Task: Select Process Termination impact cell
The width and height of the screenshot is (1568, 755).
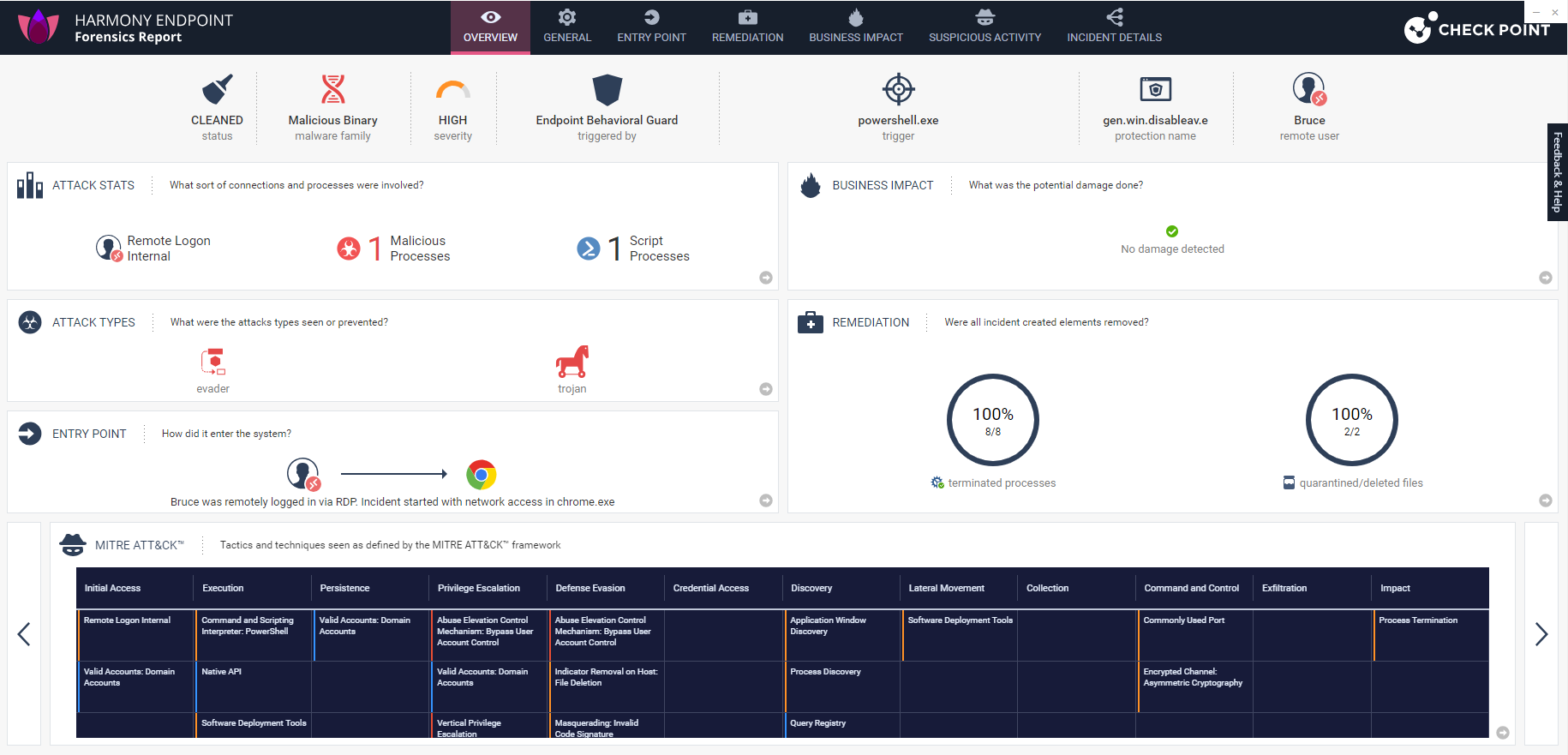Action: (1431, 635)
